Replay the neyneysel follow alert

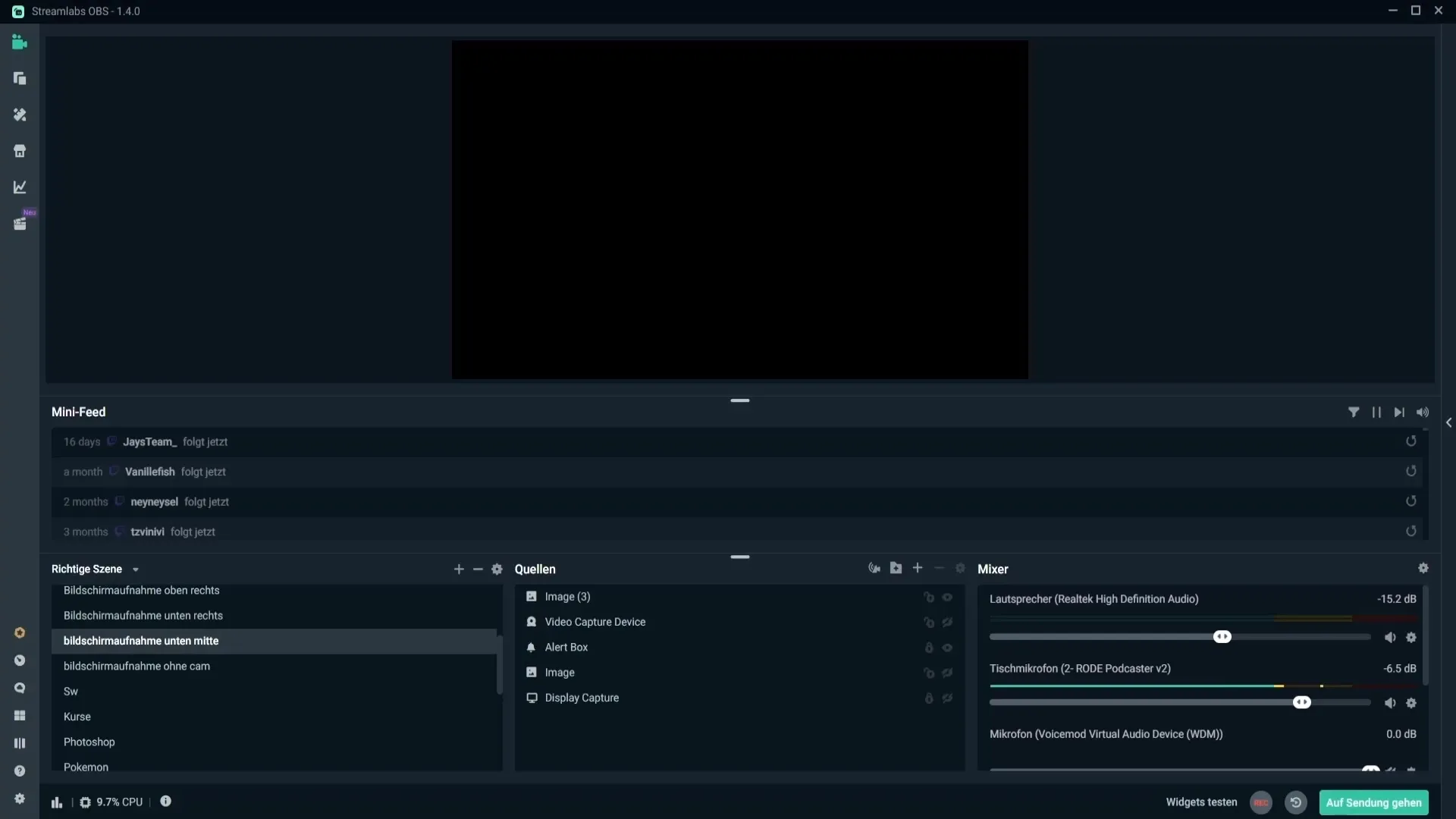1410,500
